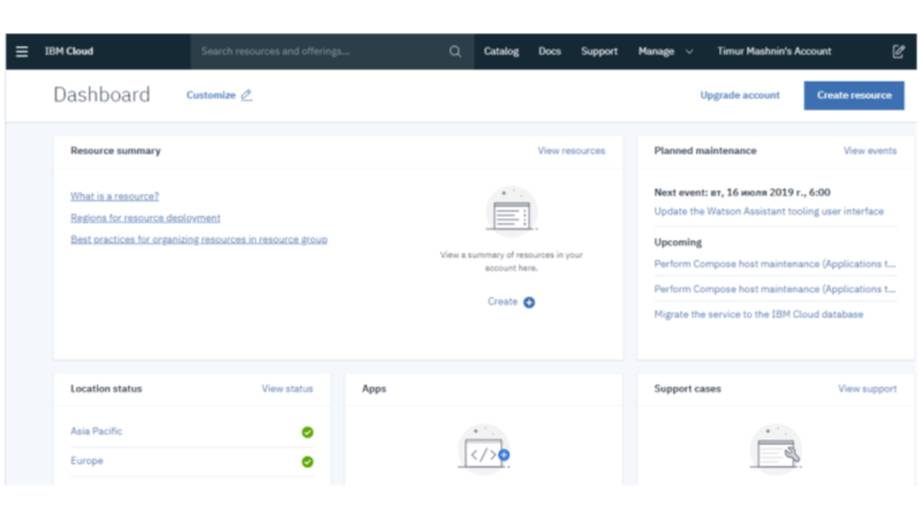The image size is (922, 519).
Task: Open the Support menu item
Action: point(599,52)
